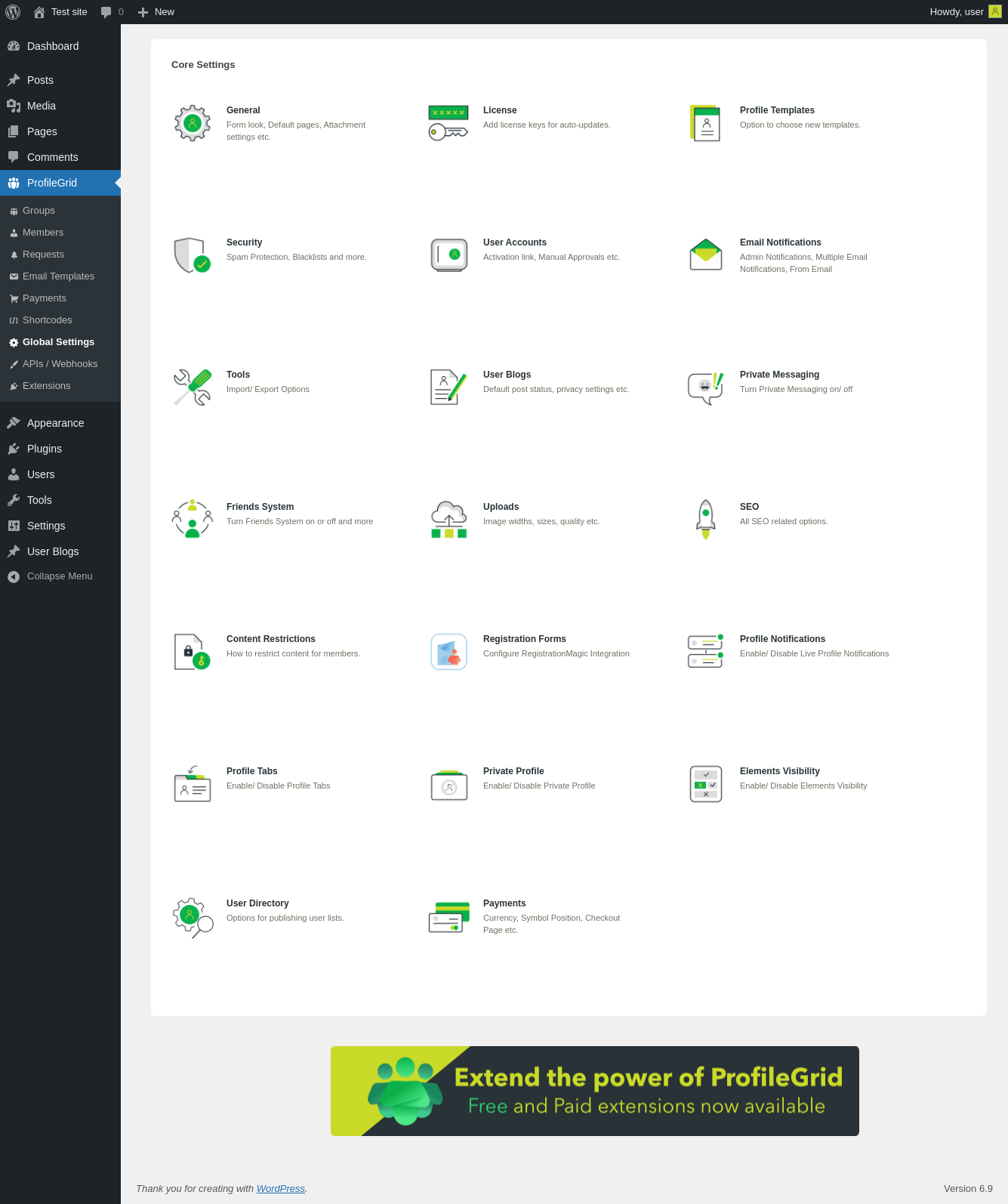Visit Test site from admin bar
1008x1204 pixels.
(60, 12)
